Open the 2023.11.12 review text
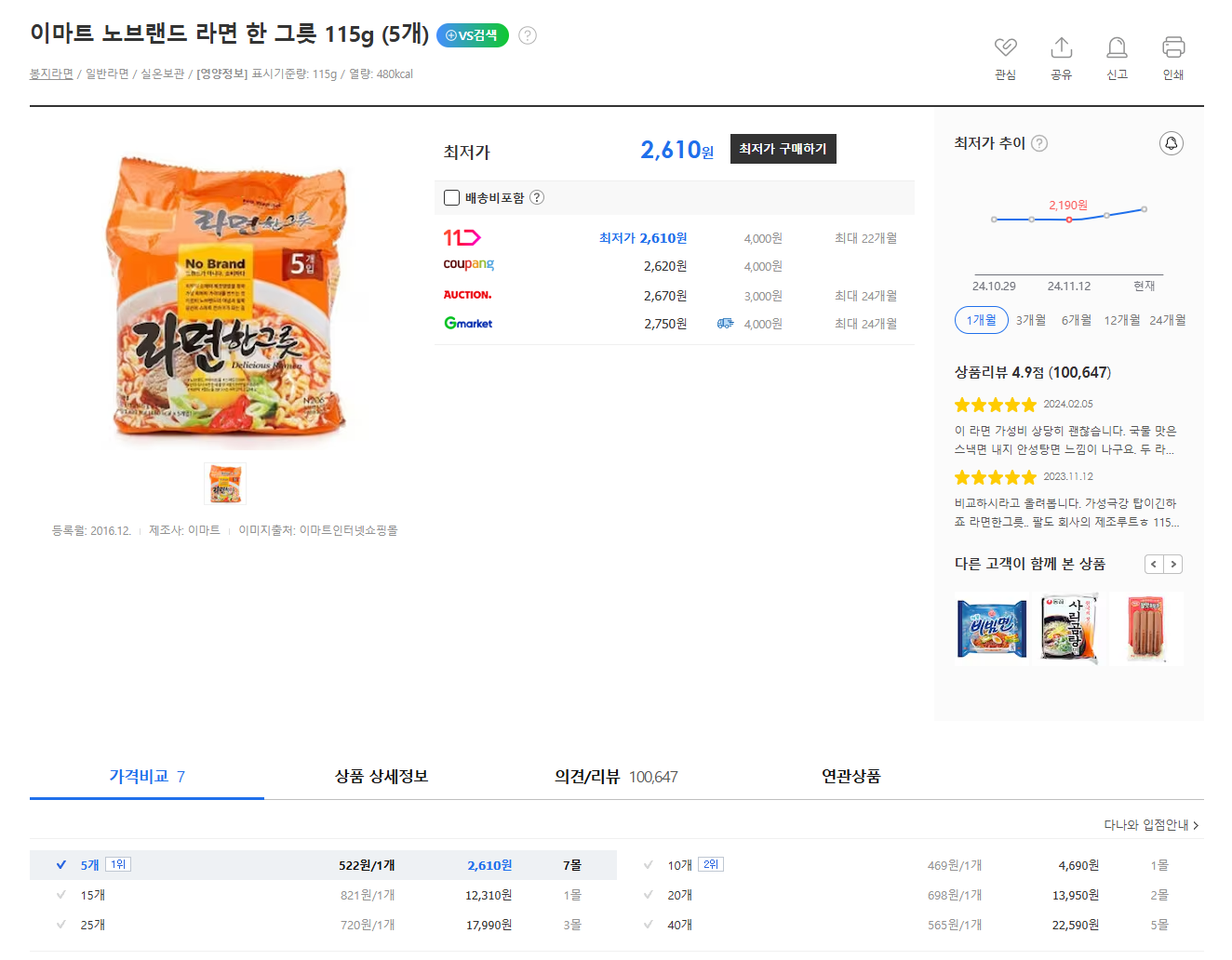The image size is (1232, 960). (x=1066, y=513)
